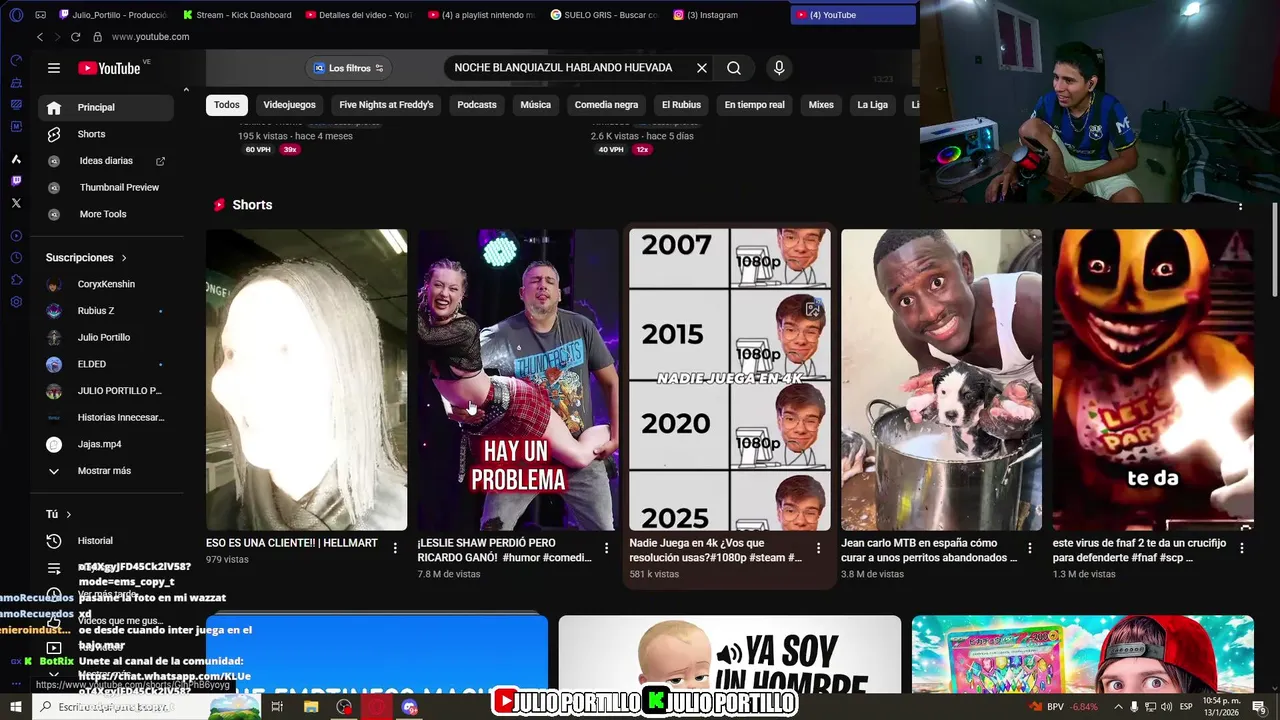Open Opera sidebar settings gear
Viewport: 1280px width, 720px height.
(x=16, y=302)
